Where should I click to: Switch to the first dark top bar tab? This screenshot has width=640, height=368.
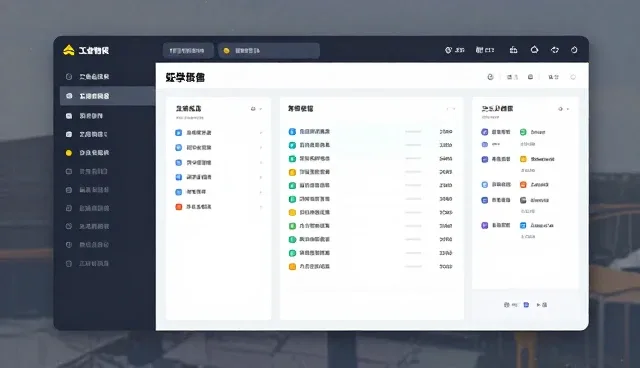pyautogui.click(x=187, y=51)
